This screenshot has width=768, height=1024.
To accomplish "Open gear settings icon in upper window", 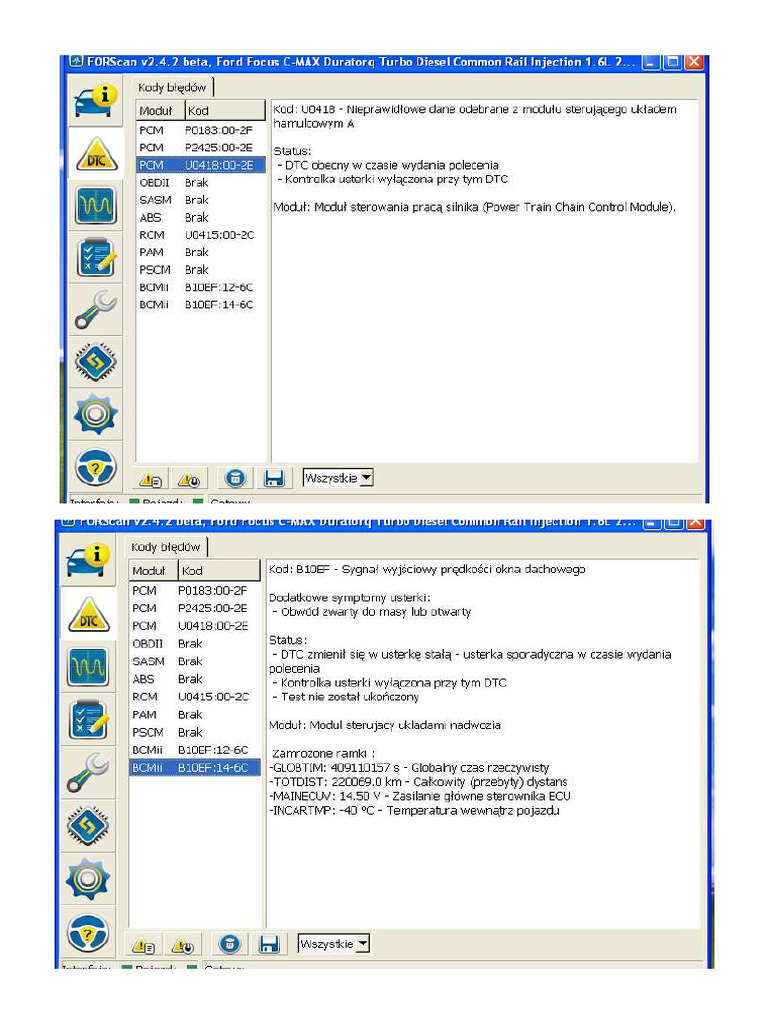I will [95, 414].
